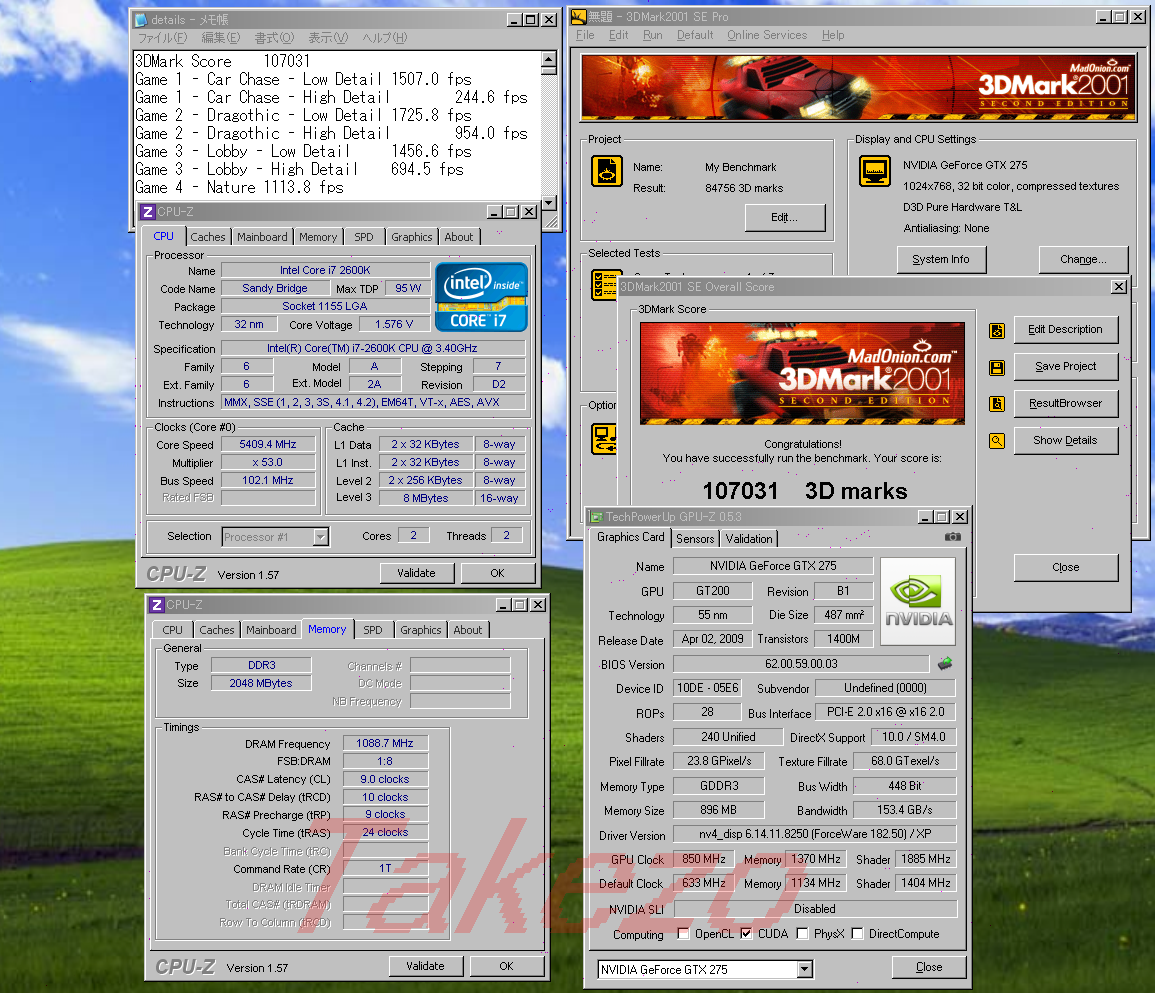
Task: Open the Default menu in 3DMark2001
Action: click(695, 35)
